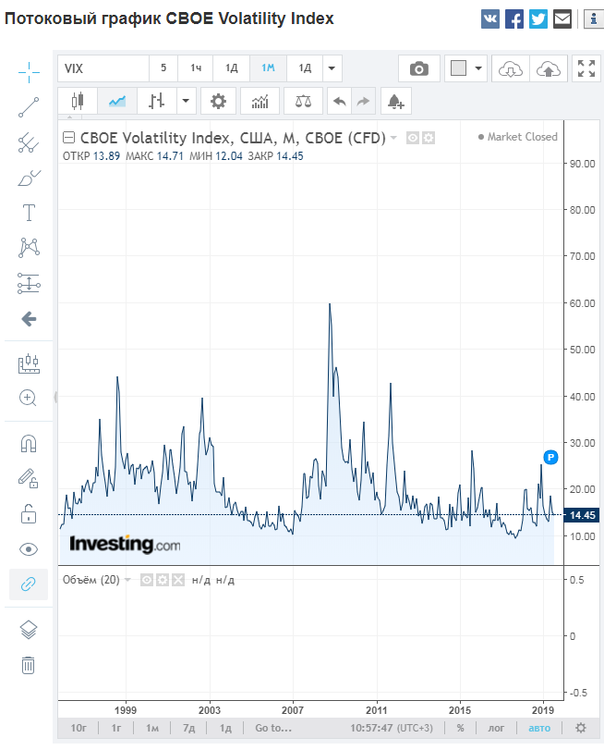This screenshot has height=750, width=604.
Task: Click the VIX symbol input field
Action: 103,68
